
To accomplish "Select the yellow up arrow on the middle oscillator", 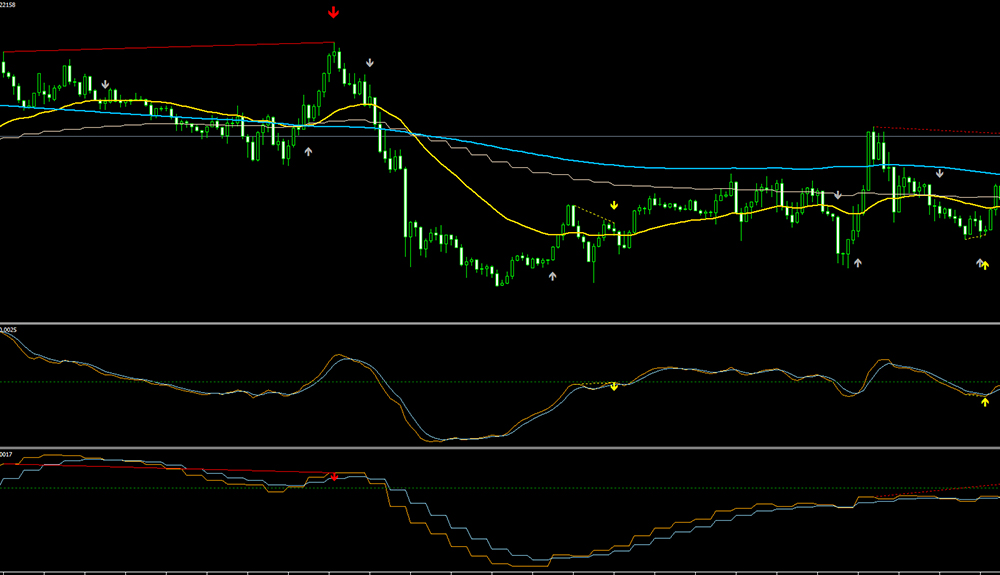I will pos(985,402).
